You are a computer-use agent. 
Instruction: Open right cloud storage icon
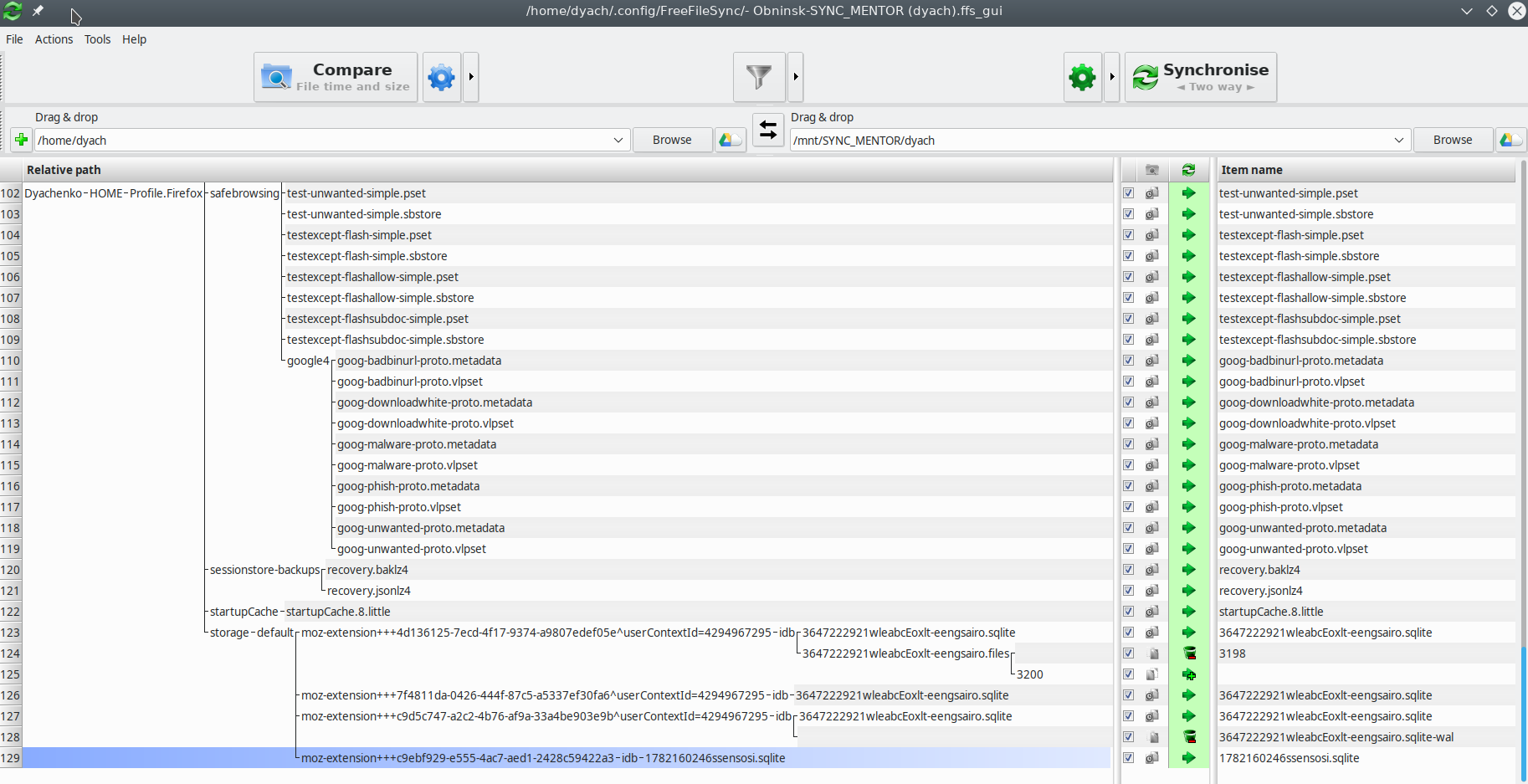coord(1511,140)
